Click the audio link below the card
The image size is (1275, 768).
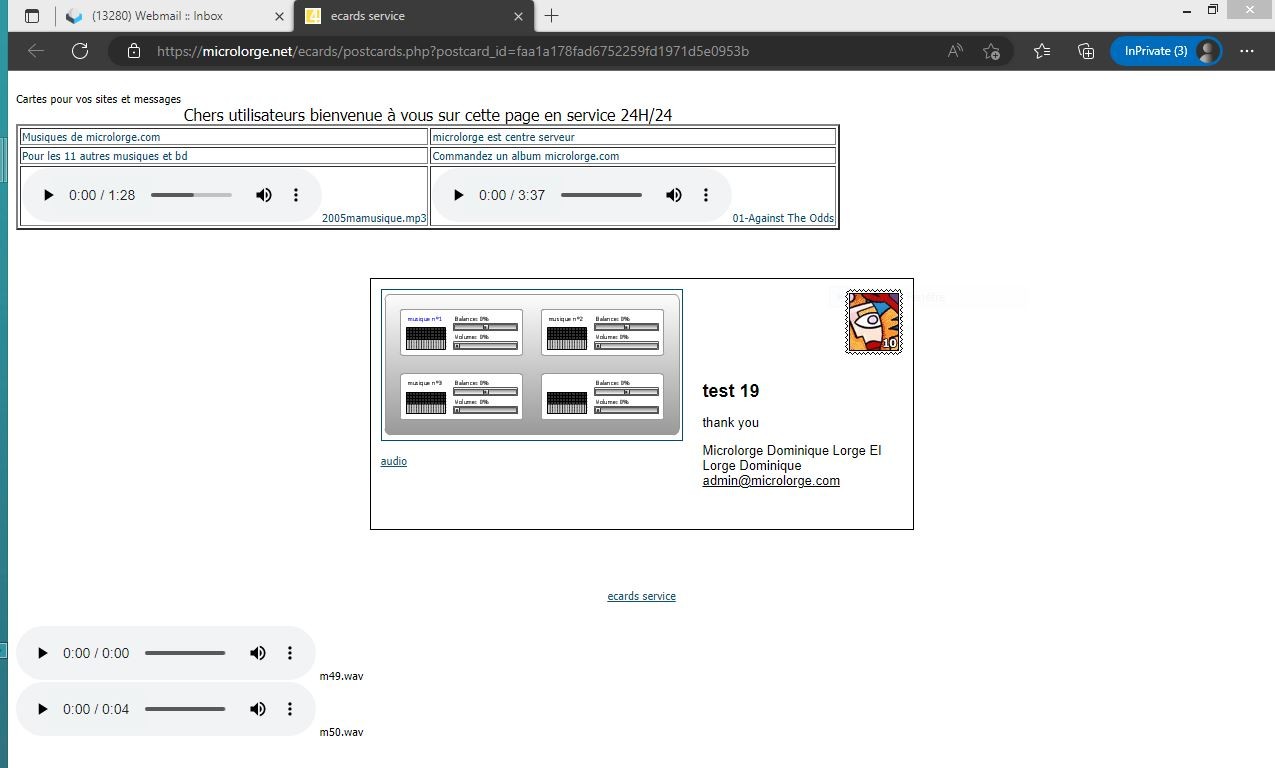coord(394,461)
